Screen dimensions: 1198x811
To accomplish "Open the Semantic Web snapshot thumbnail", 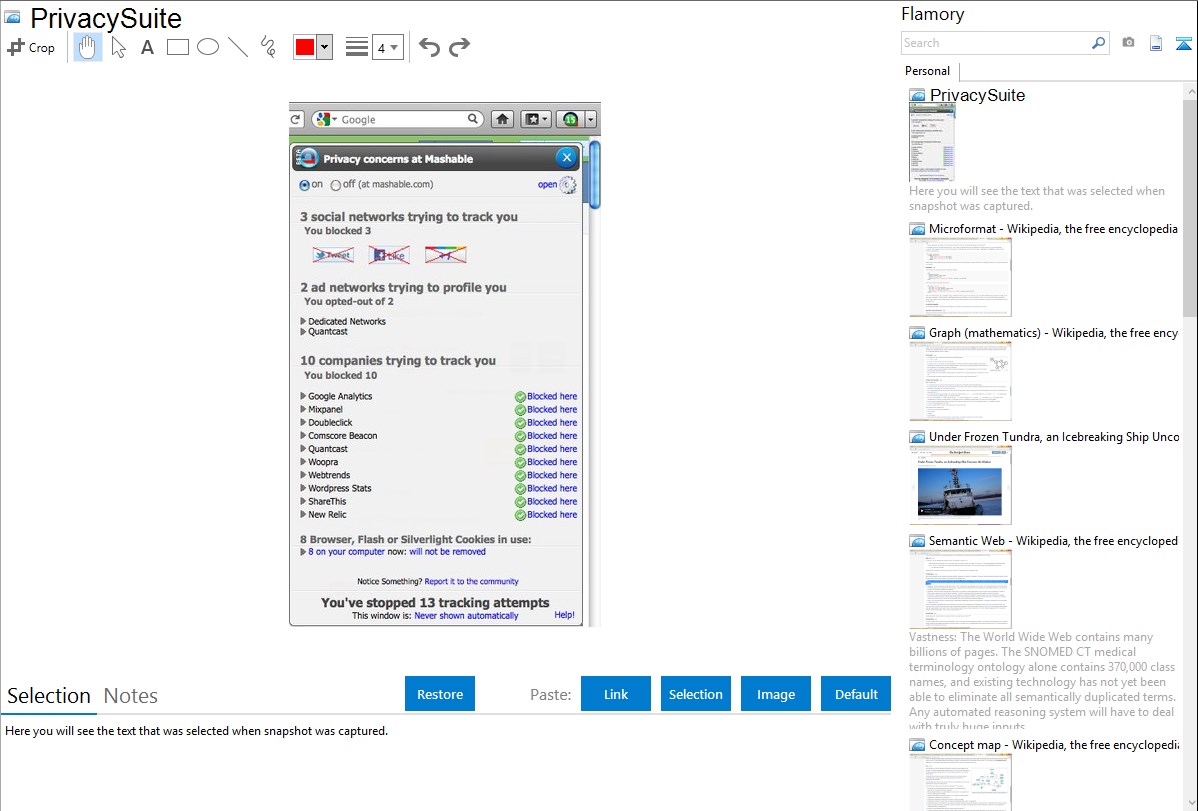I will pos(960,589).
